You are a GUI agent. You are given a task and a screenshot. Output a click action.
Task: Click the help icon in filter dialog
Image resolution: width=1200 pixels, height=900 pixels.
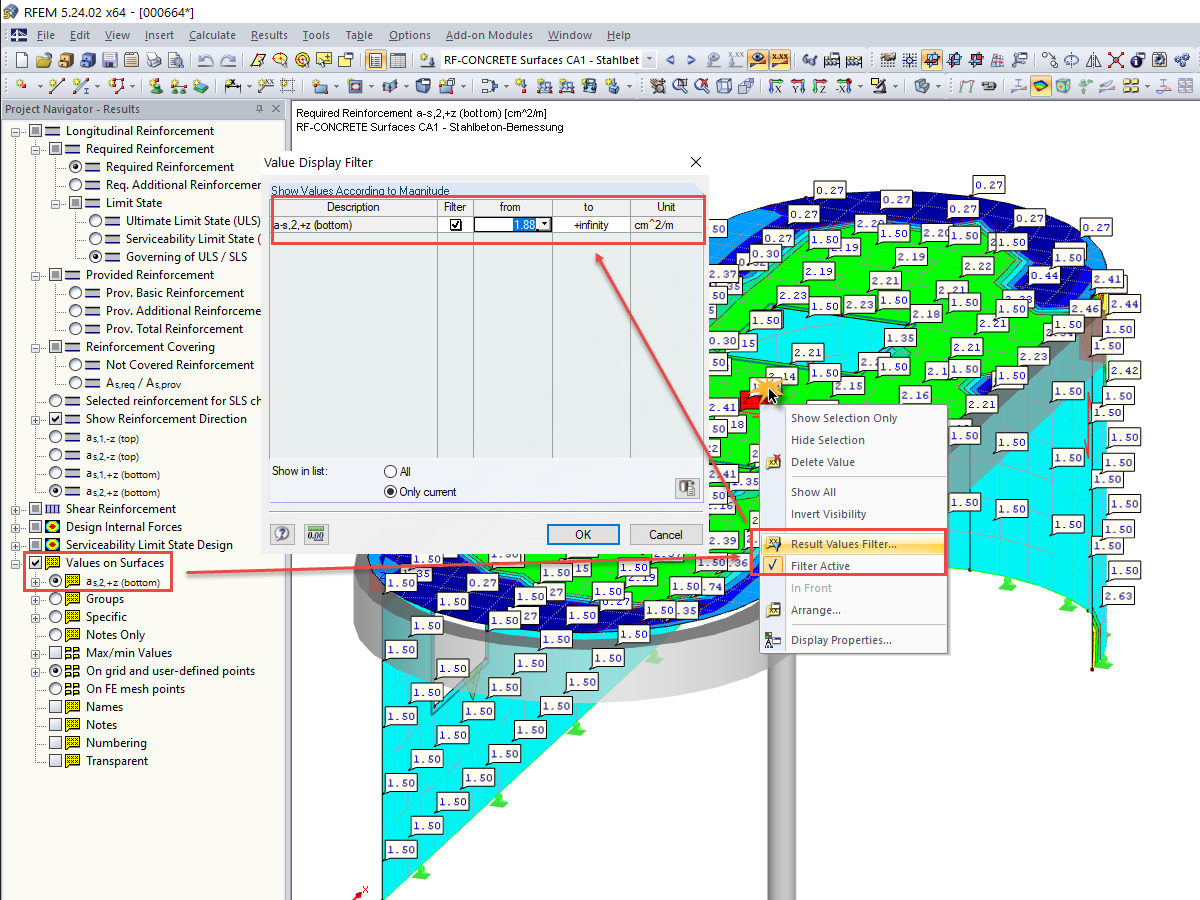tap(282, 534)
